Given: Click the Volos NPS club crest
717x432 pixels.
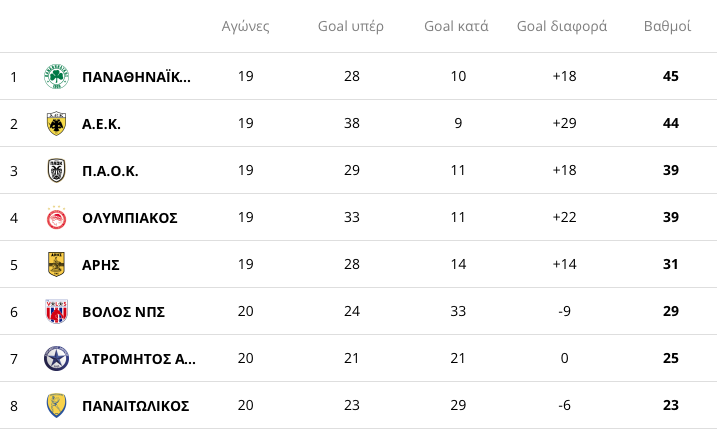Looking at the screenshot, I should tap(56, 312).
